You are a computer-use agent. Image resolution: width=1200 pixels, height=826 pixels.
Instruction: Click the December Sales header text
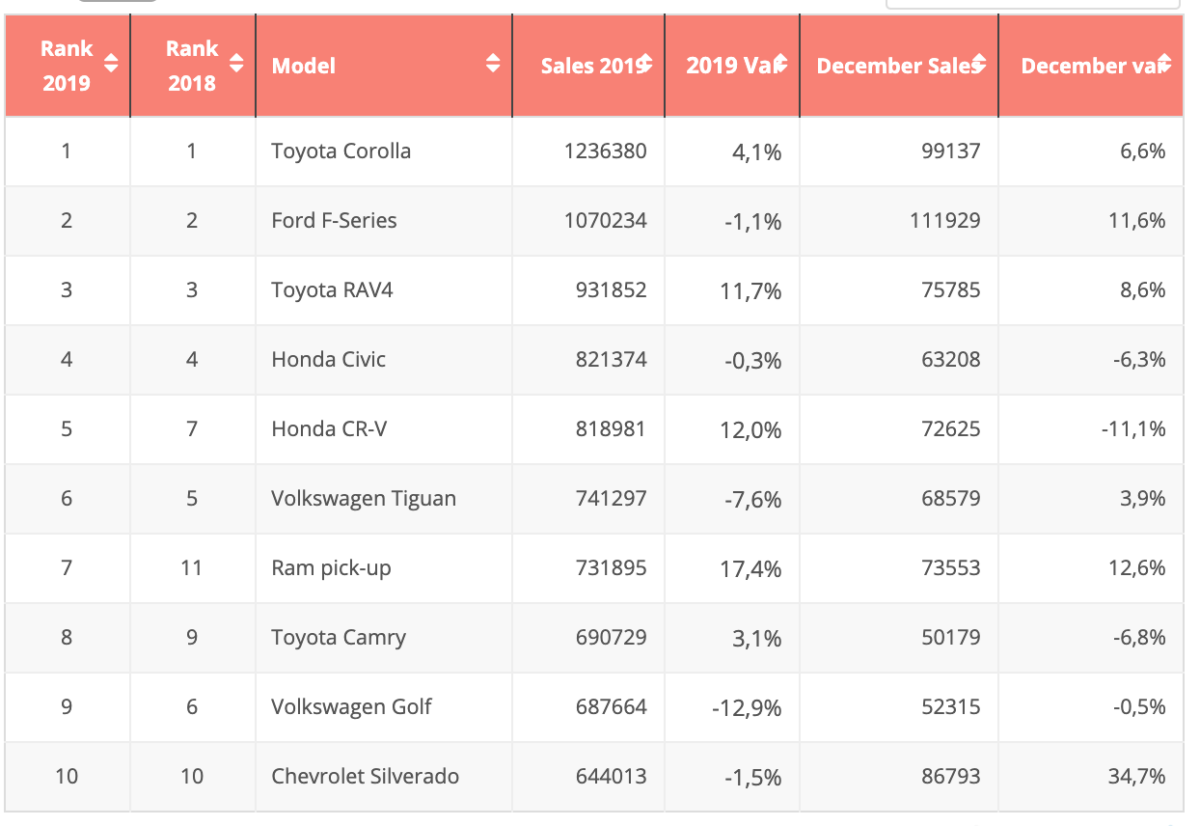click(893, 66)
